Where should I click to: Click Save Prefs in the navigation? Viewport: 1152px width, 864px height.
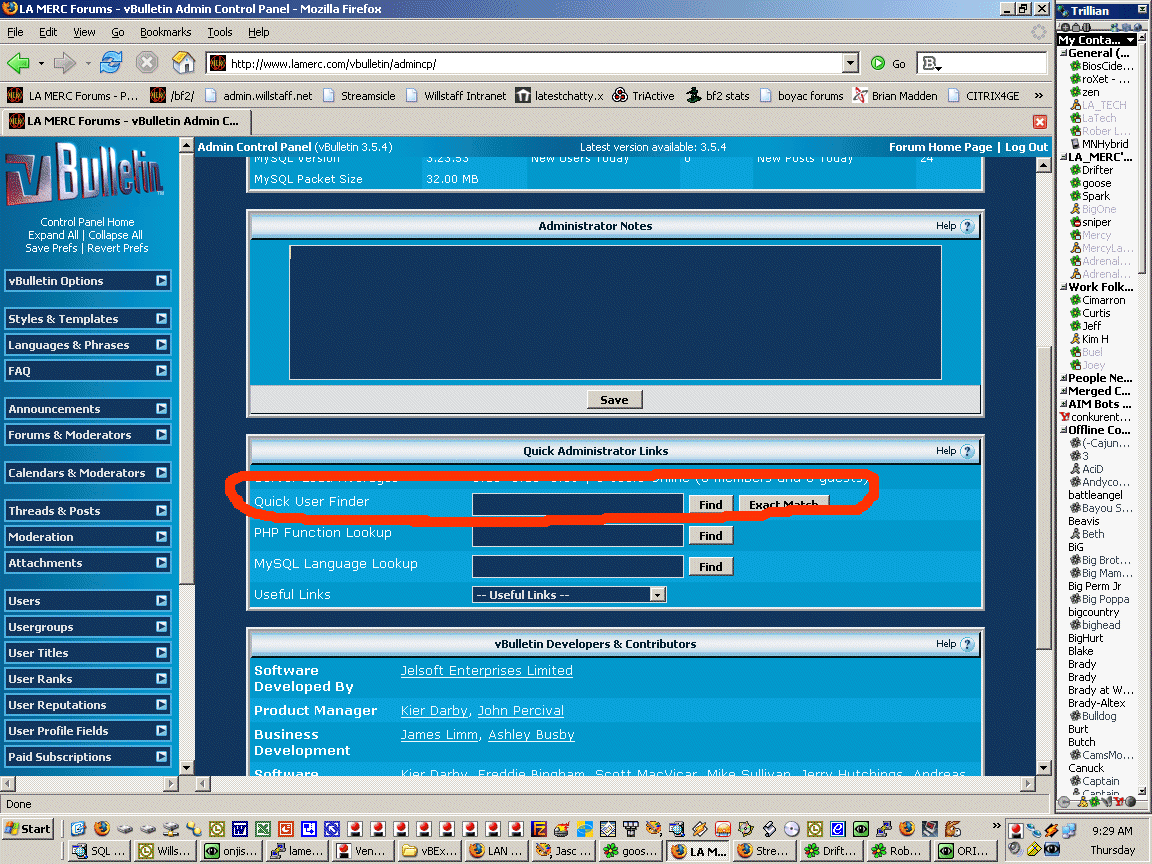click(51, 248)
